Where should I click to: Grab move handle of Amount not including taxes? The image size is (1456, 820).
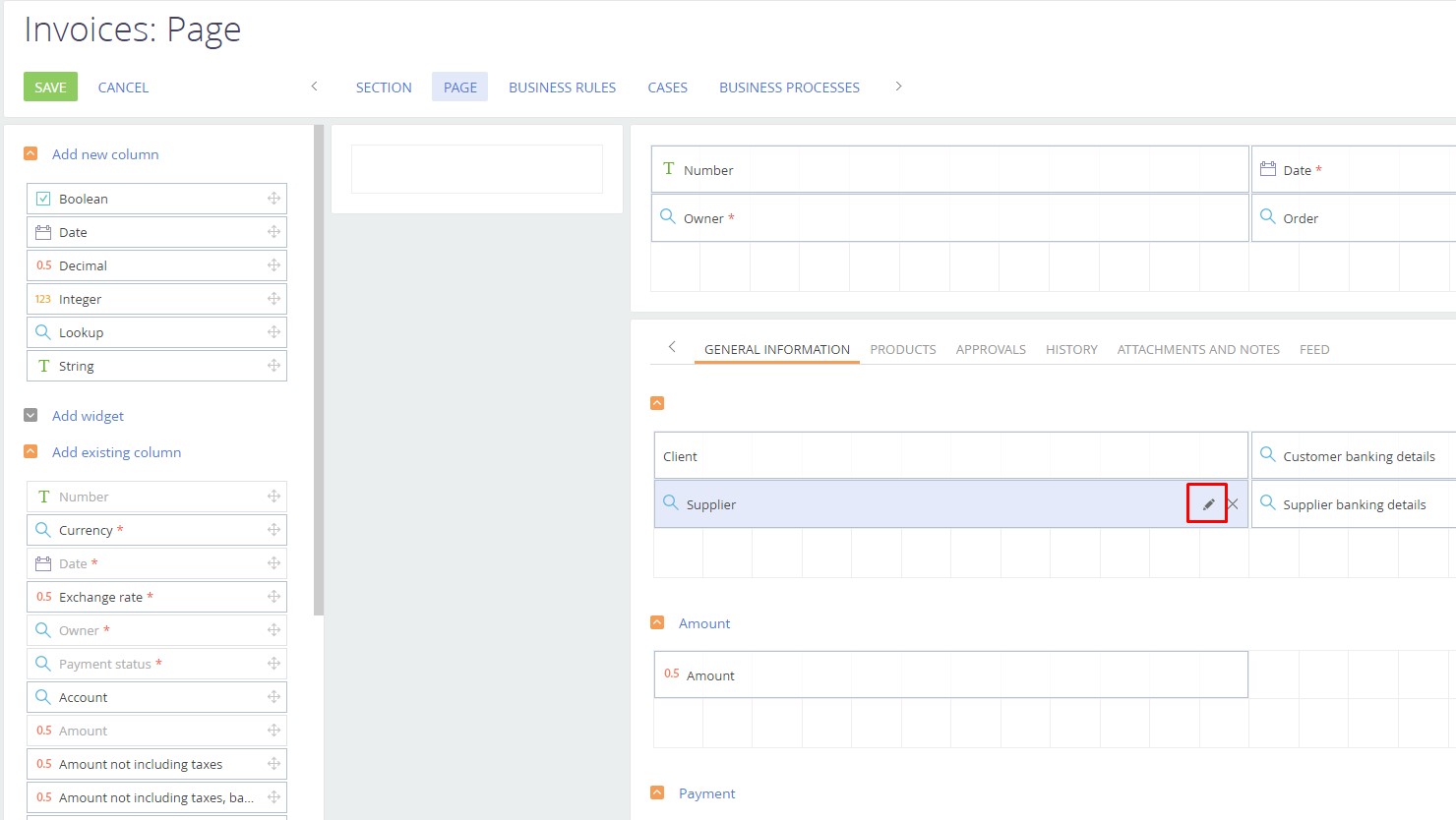273,764
